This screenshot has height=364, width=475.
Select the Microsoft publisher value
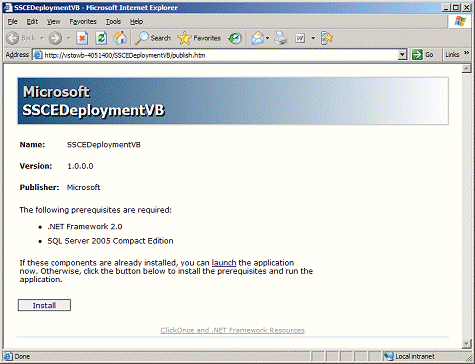[x=83, y=187]
